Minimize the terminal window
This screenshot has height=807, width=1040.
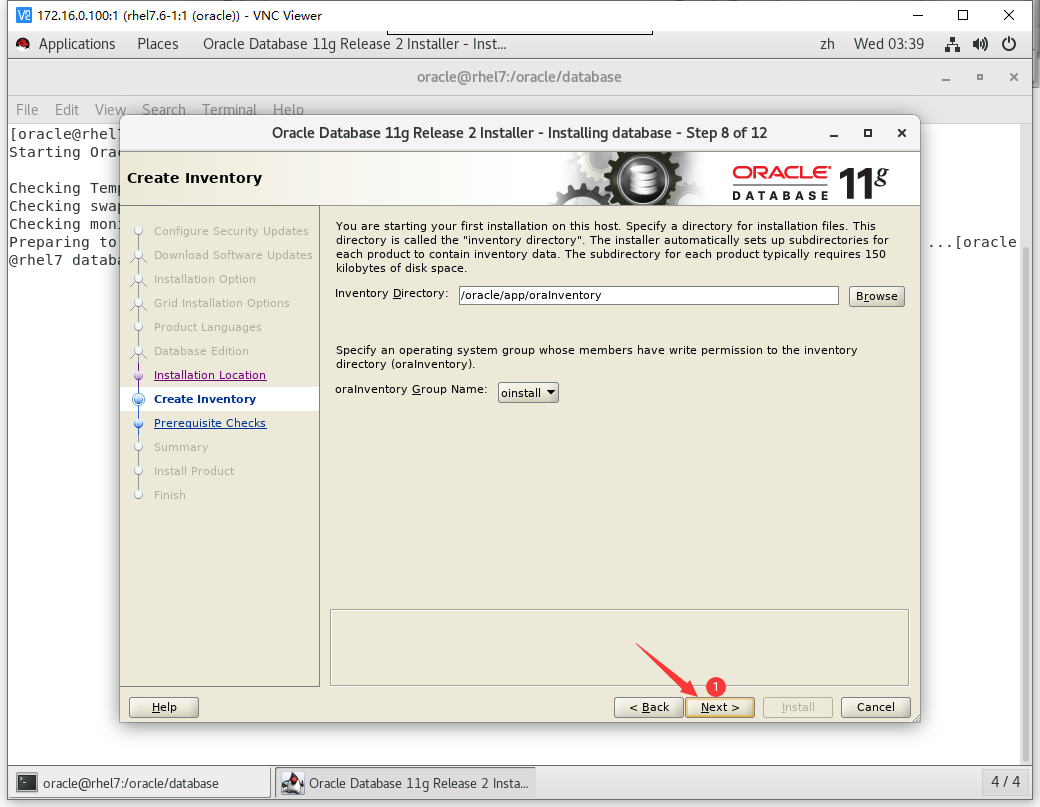tap(946, 78)
